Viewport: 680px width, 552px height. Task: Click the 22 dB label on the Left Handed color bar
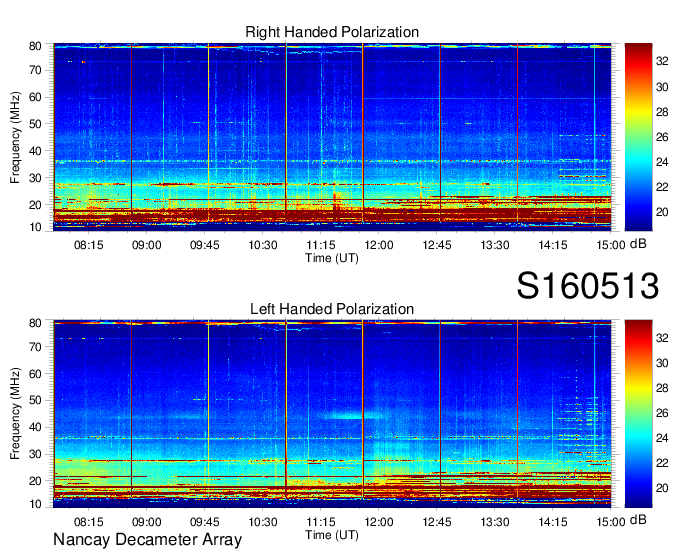[x=662, y=463]
